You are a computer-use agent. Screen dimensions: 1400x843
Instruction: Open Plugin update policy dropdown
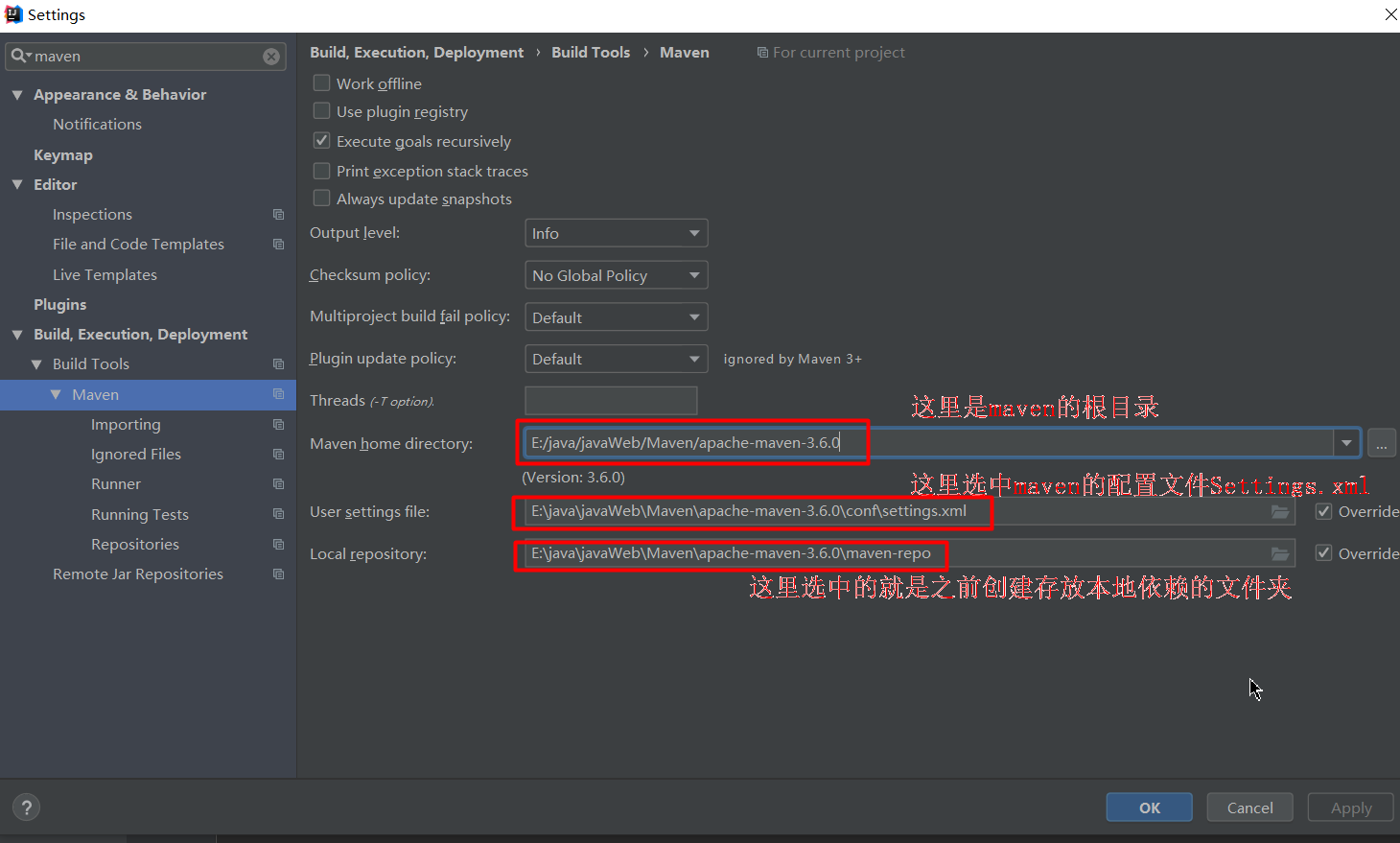(x=617, y=359)
